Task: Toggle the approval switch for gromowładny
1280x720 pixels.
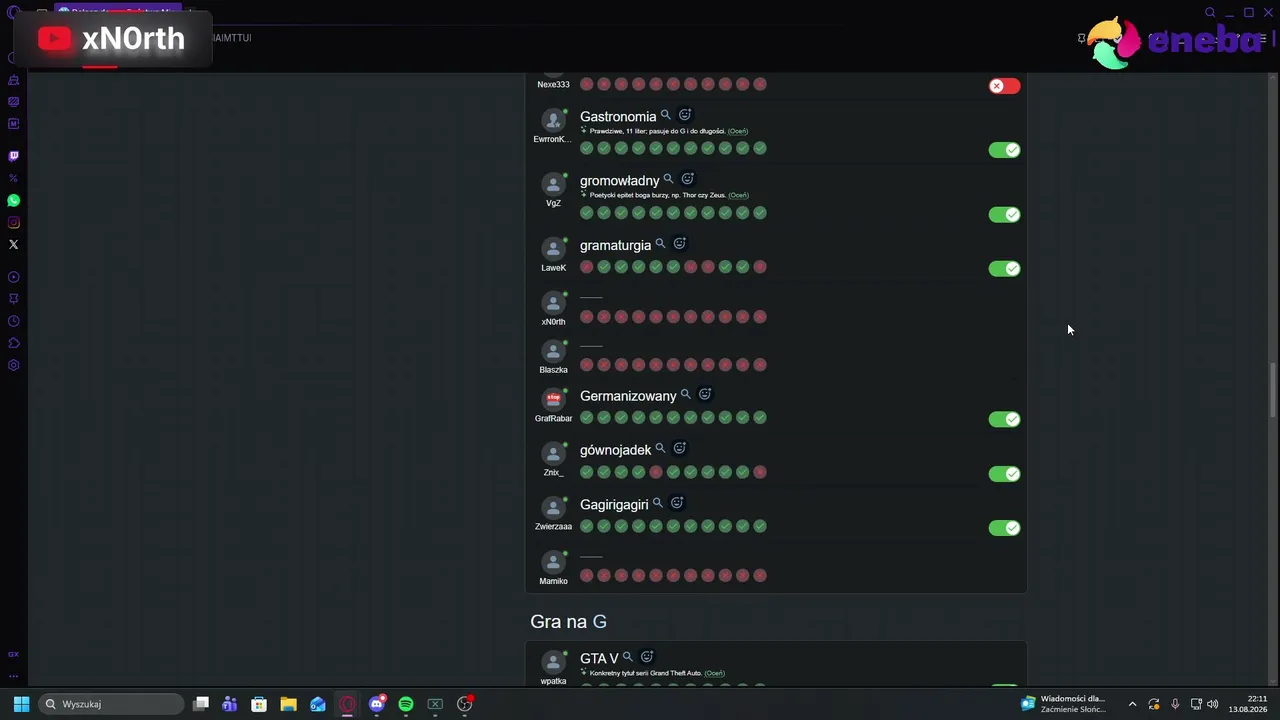Action: coord(1004,214)
